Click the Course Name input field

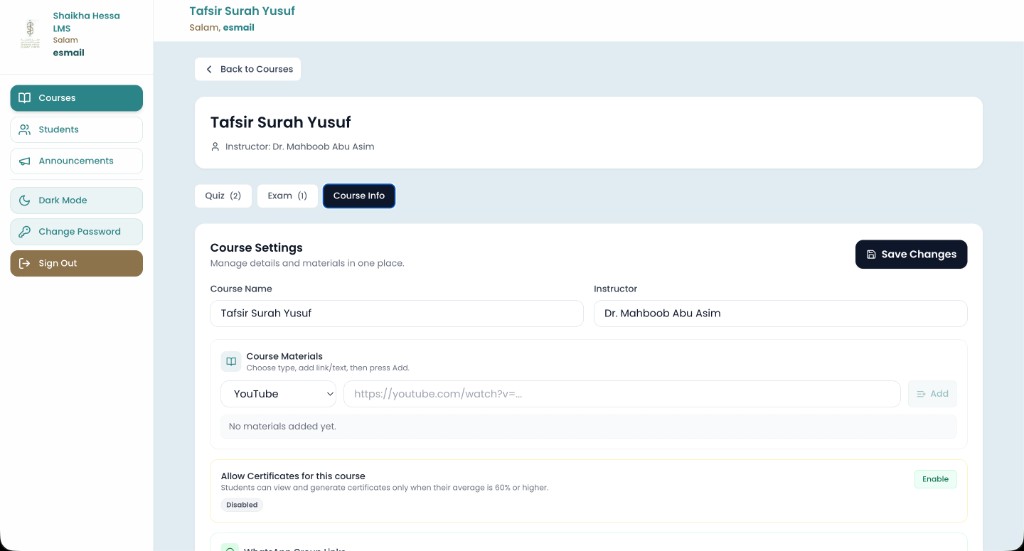pyautogui.click(x=396, y=313)
